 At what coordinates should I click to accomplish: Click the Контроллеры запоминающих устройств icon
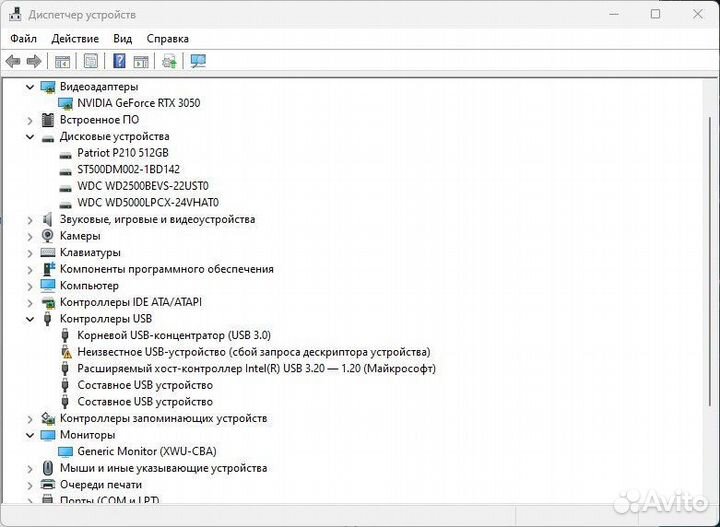[x=48, y=418]
